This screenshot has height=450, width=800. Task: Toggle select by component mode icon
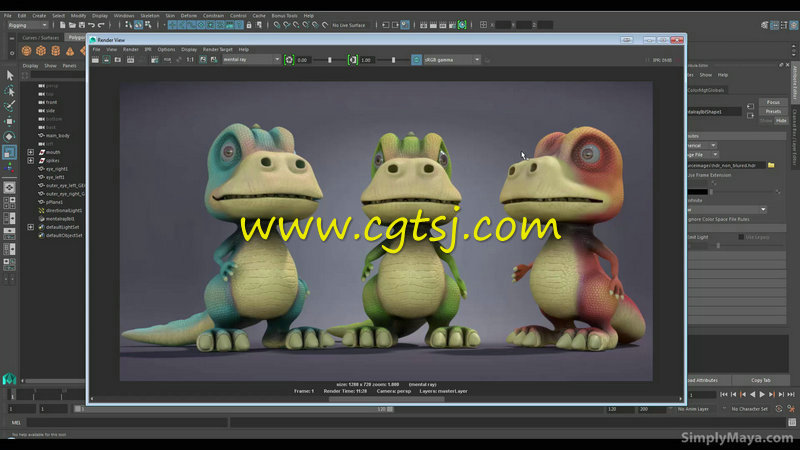(148, 24)
